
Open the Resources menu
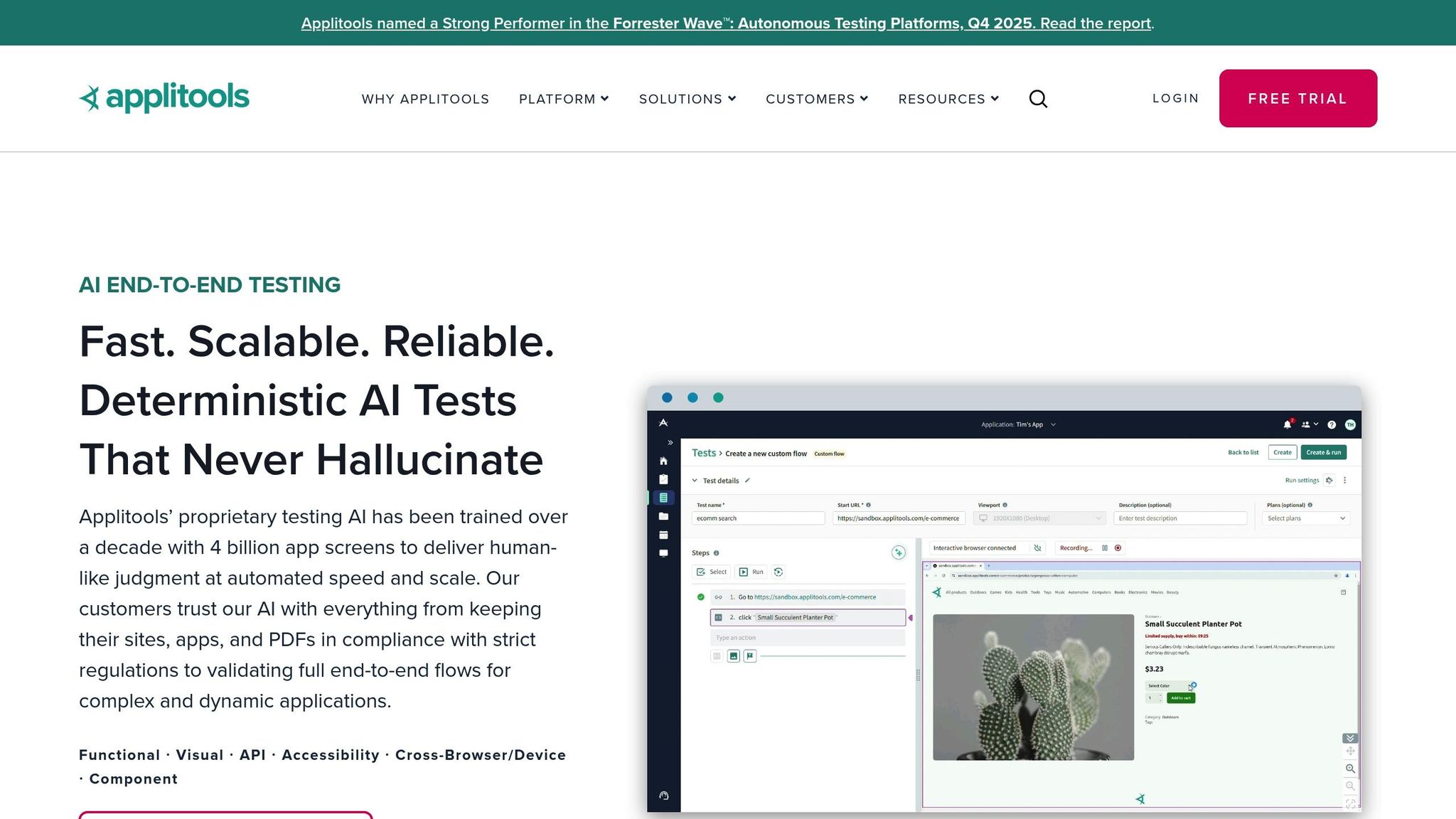pos(948,99)
